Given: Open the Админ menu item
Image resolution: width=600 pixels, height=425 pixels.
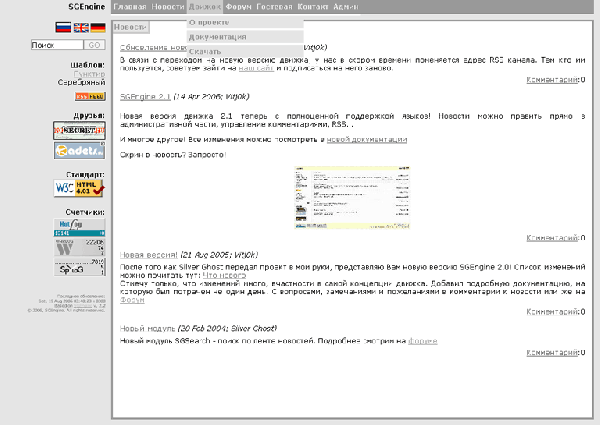Looking at the screenshot, I should click(346, 7).
